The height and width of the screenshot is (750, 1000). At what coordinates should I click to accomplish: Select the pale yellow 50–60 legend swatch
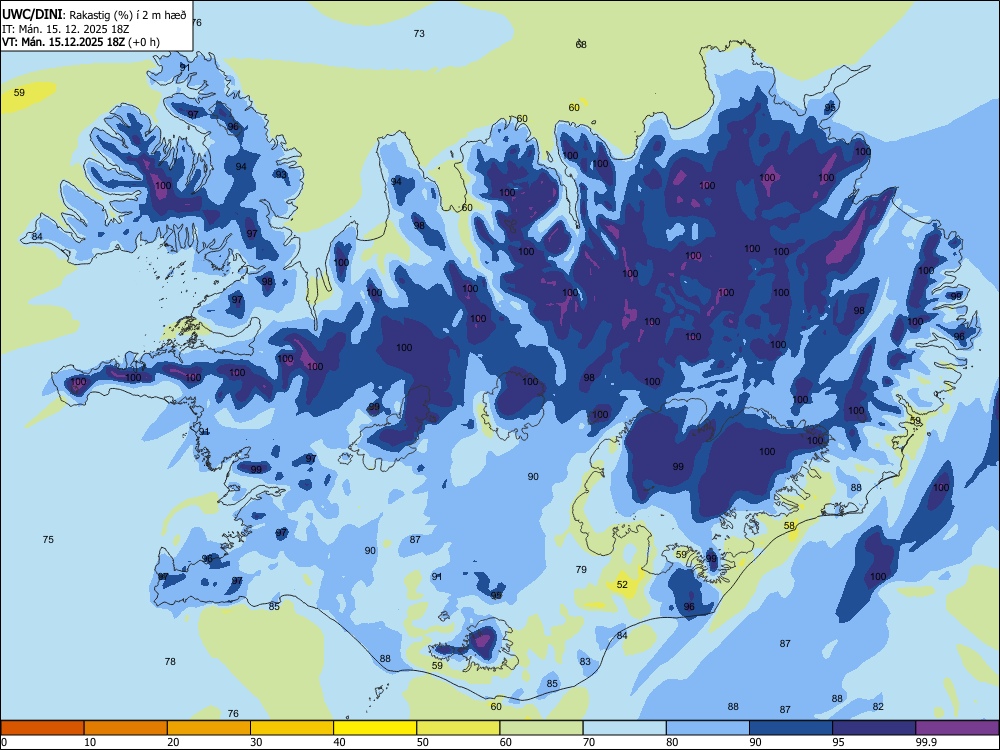(x=458, y=728)
